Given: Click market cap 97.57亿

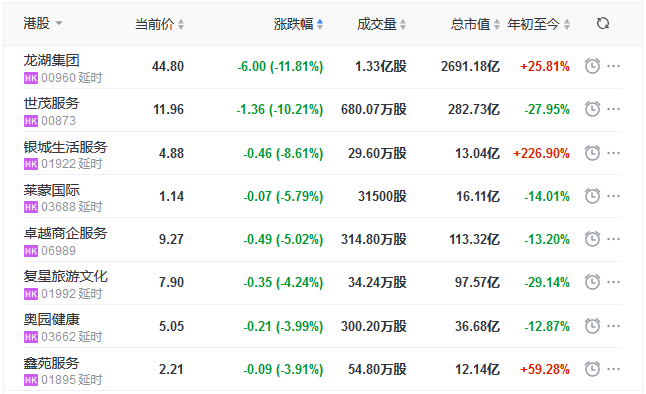Looking at the screenshot, I should point(477,282).
